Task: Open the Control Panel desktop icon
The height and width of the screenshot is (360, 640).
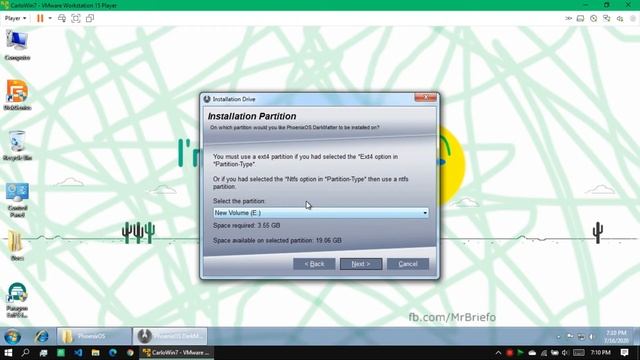Action: coord(17,200)
